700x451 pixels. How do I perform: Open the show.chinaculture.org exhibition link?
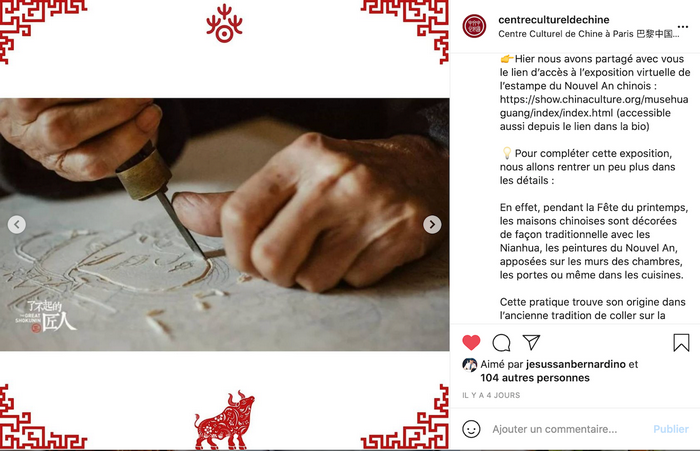[594, 106]
